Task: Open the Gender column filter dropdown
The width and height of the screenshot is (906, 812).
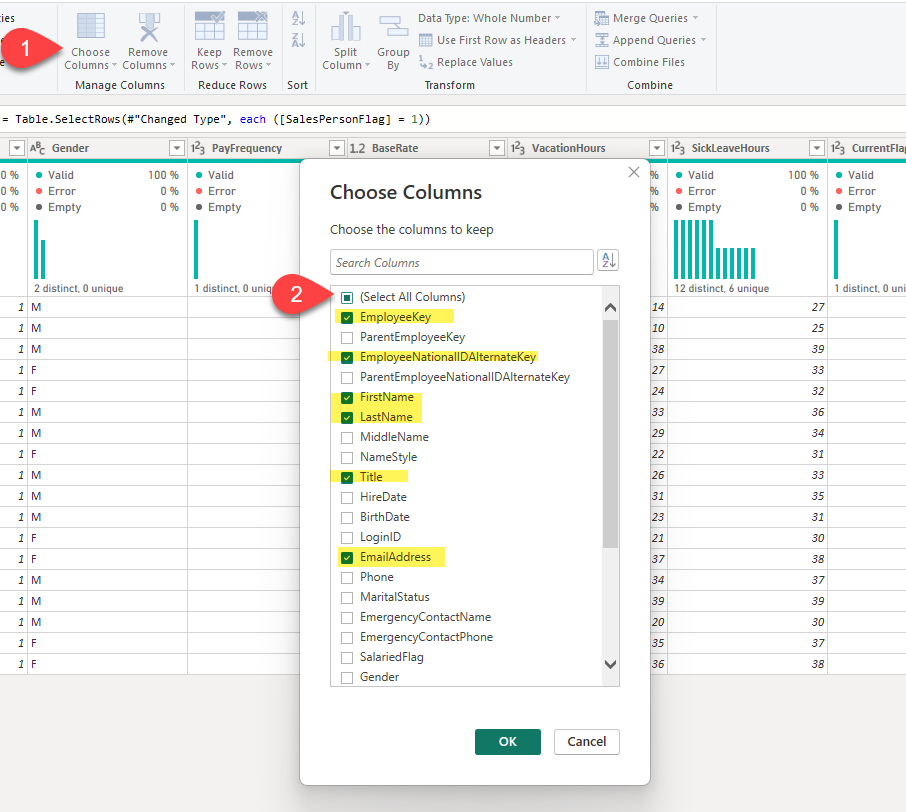Action: [x=176, y=148]
